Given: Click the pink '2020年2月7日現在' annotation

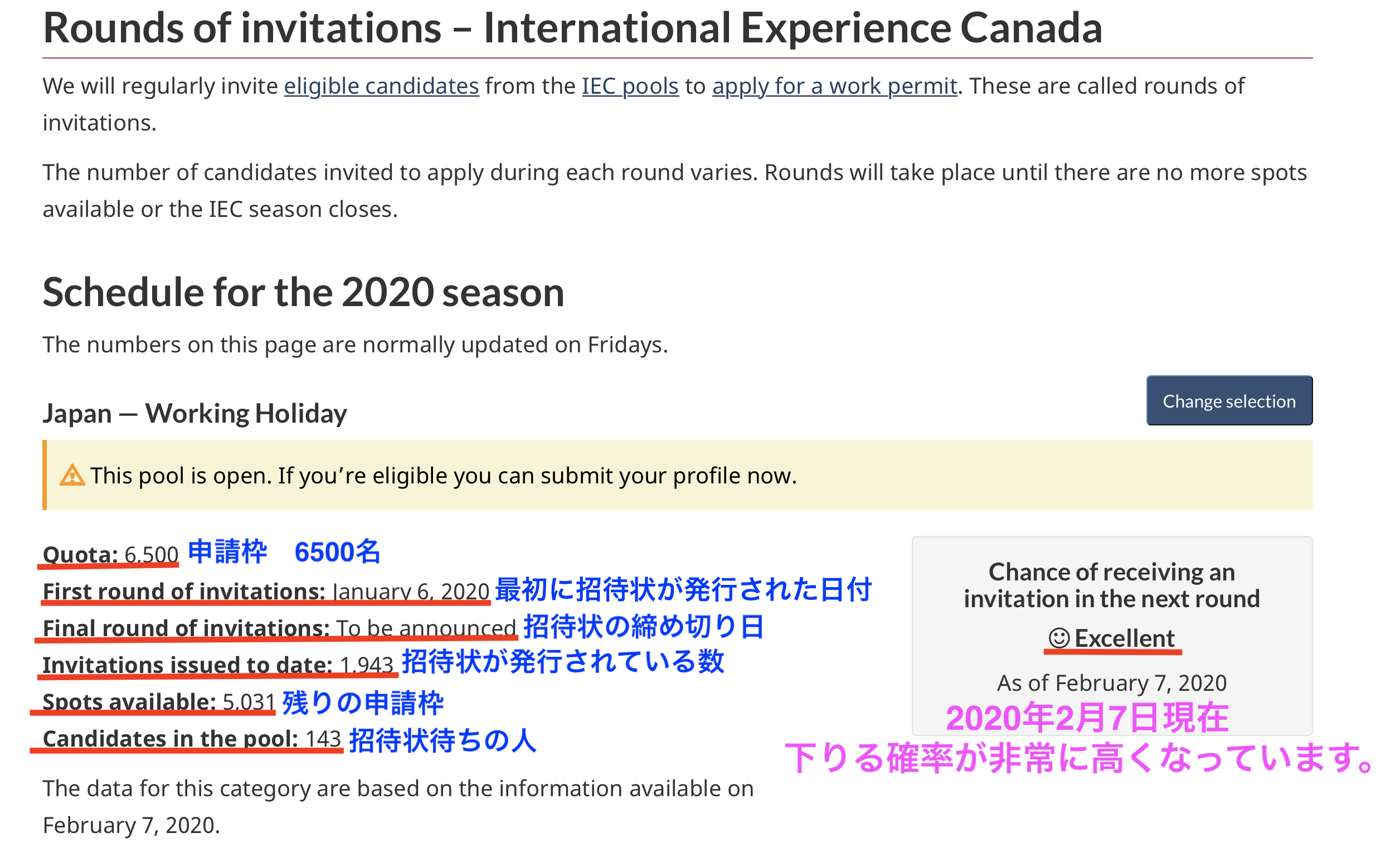Looking at the screenshot, I should 1087,718.
